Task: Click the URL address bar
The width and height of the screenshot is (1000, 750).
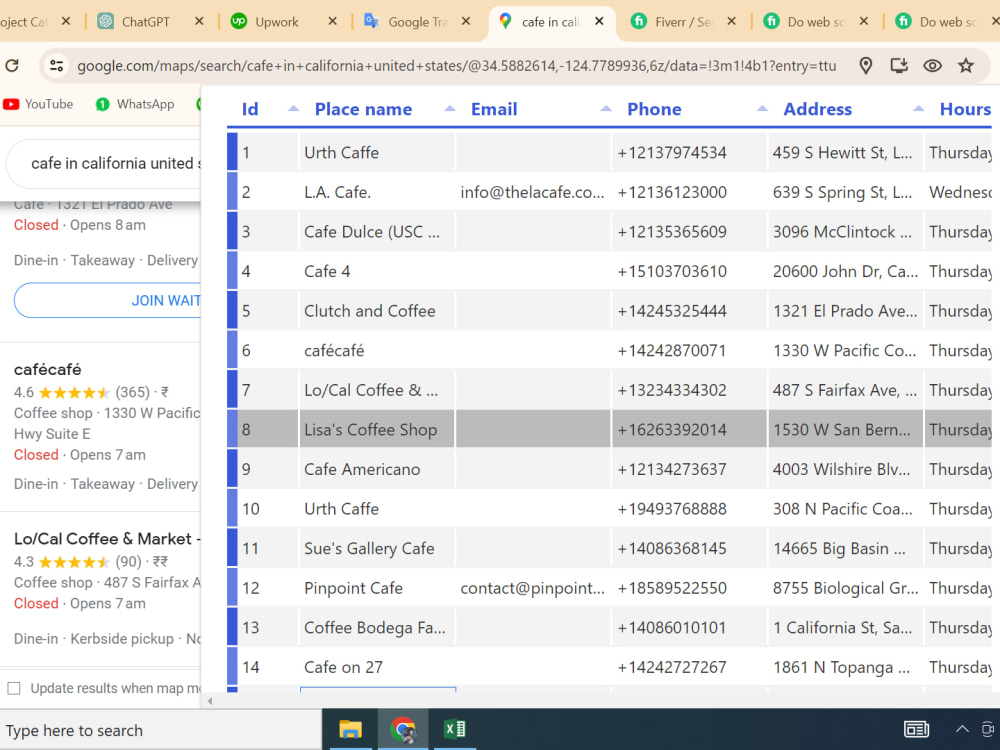Action: coord(456,66)
